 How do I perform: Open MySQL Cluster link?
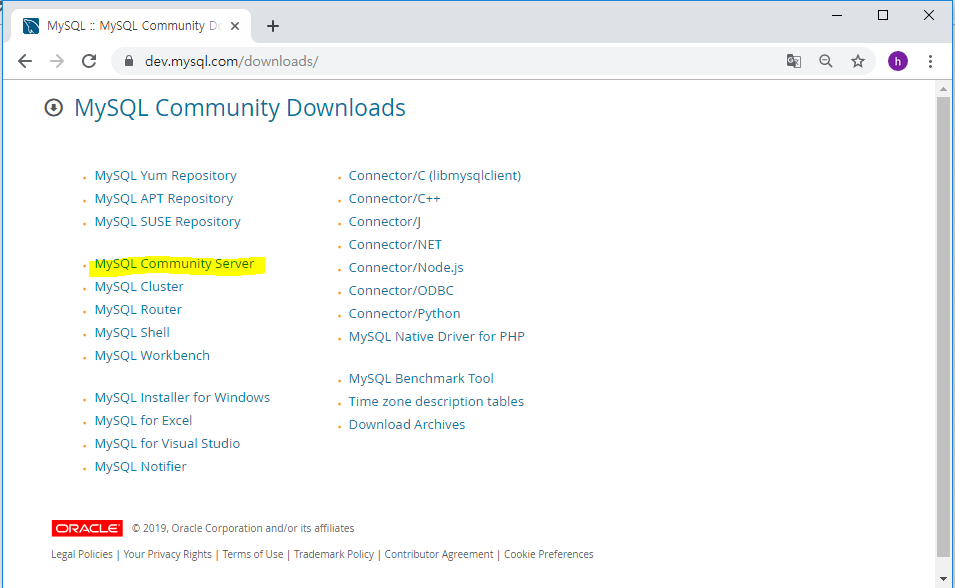139,286
